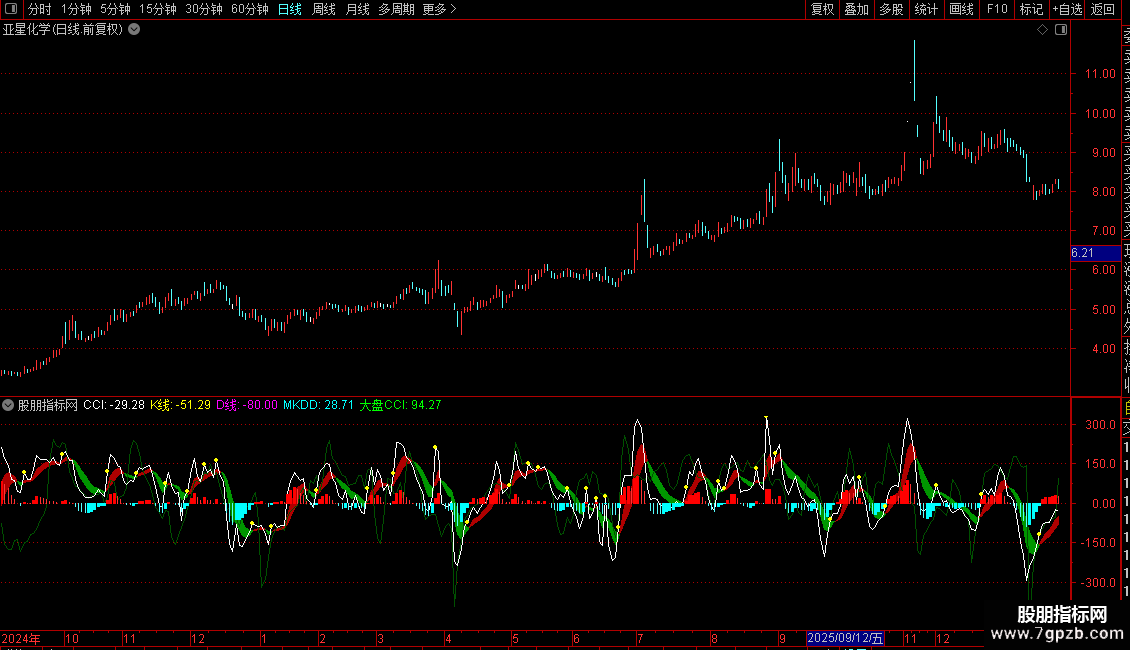Click the 返回 back button

click(x=1103, y=9)
